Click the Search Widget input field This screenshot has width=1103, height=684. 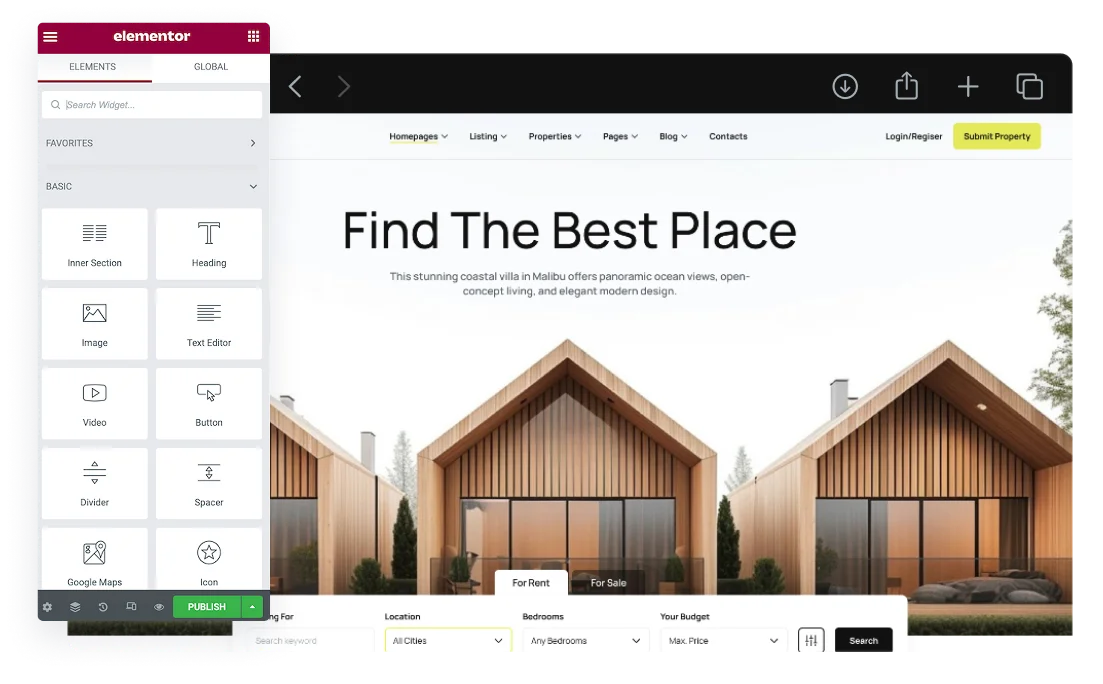click(152, 105)
